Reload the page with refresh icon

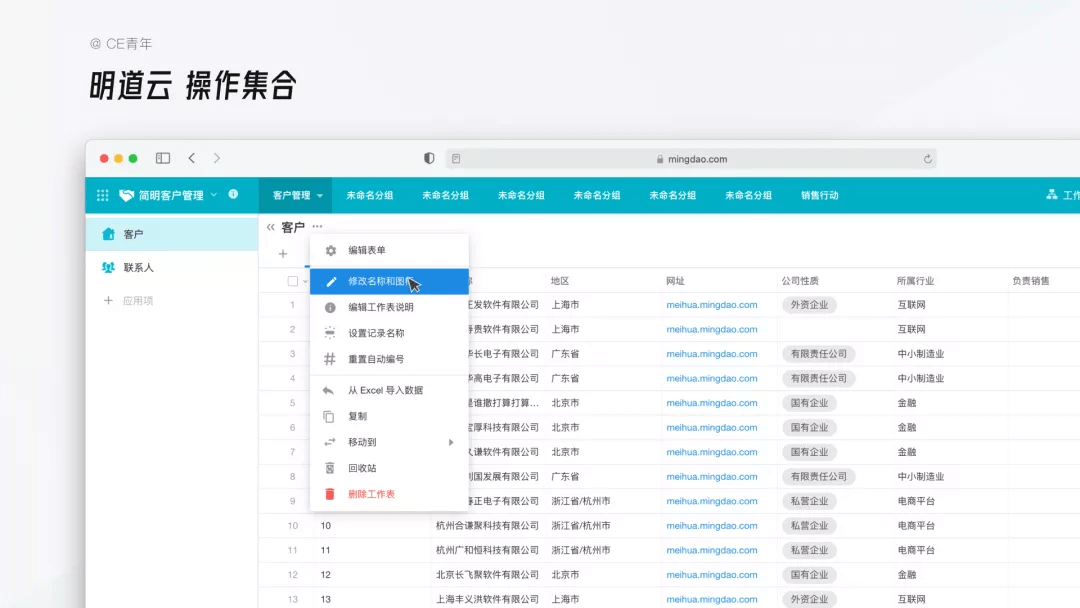pos(928,159)
